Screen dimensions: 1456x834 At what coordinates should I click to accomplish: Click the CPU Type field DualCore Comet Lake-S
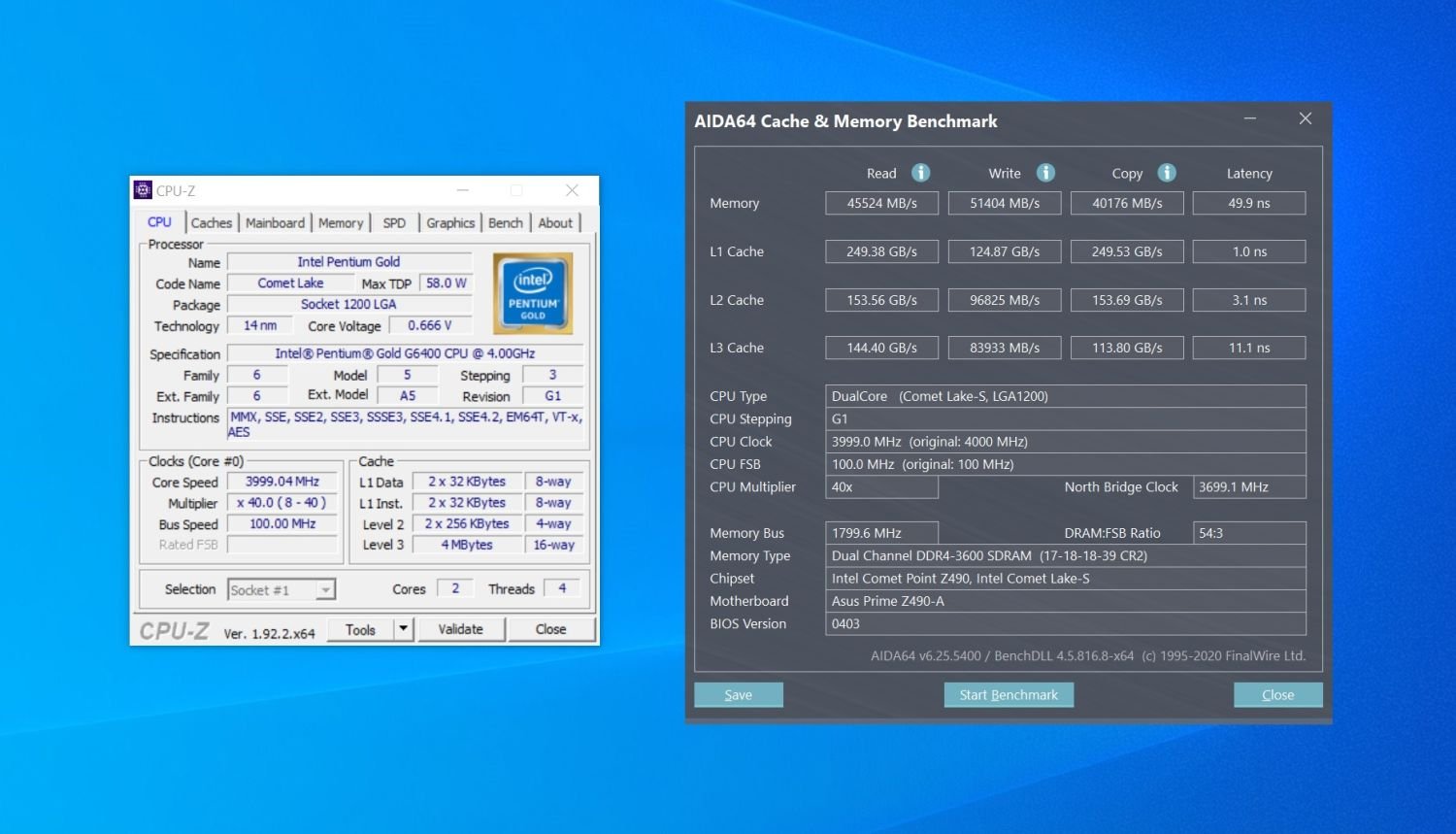coord(1066,396)
